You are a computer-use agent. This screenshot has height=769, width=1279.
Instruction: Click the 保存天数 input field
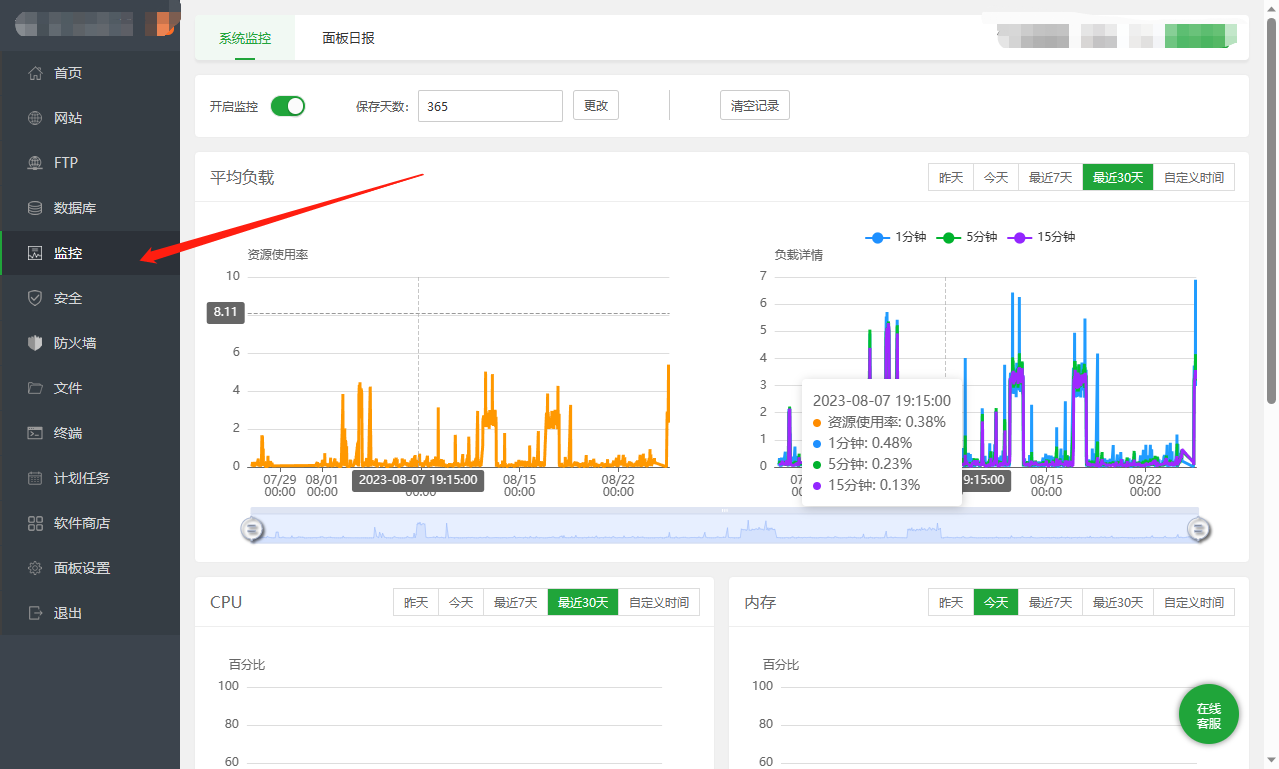(490, 106)
